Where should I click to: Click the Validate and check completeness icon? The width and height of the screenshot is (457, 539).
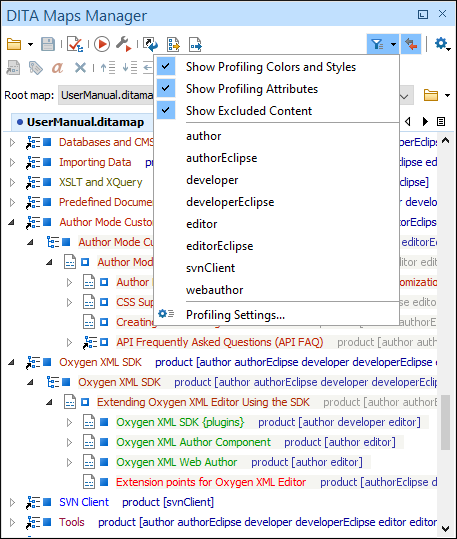point(75,44)
